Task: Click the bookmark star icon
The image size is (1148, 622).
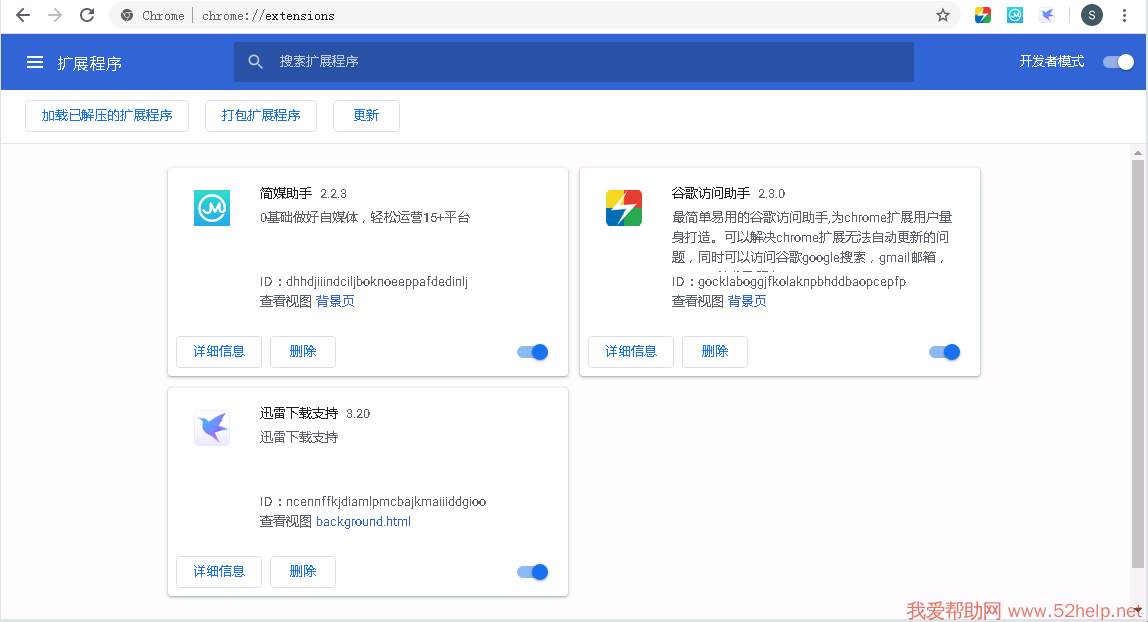Action: (942, 15)
